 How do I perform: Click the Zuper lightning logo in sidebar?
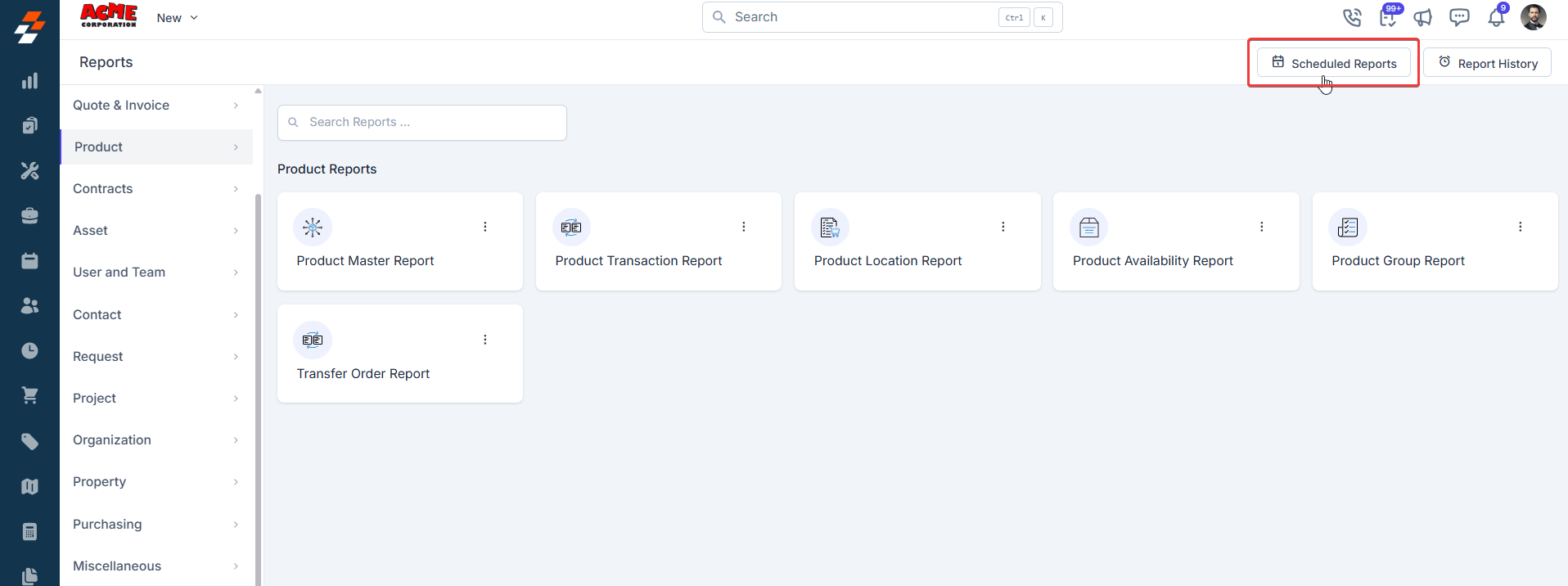tap(29, 27)
